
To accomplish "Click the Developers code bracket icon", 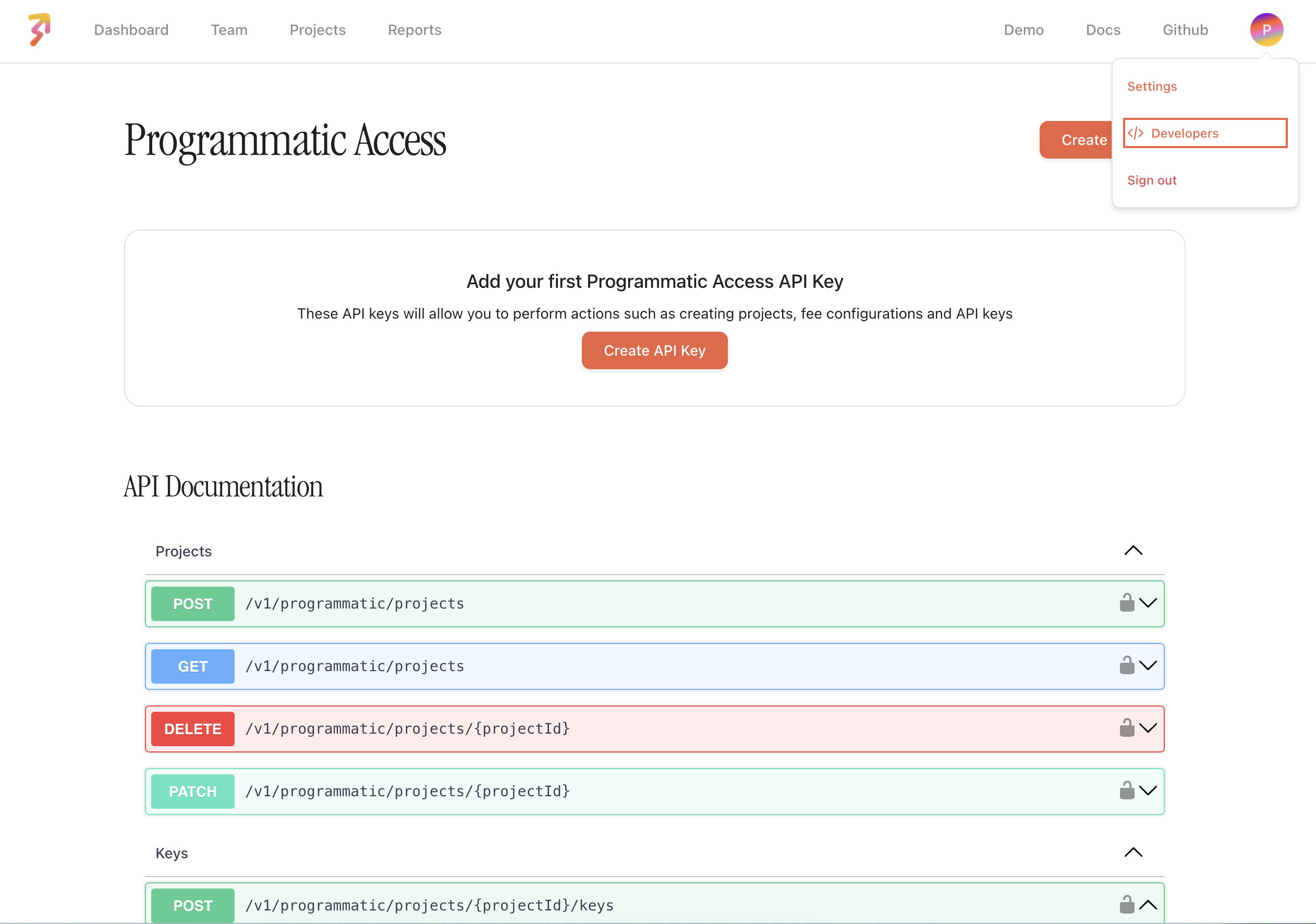I will click(1136, 133).
